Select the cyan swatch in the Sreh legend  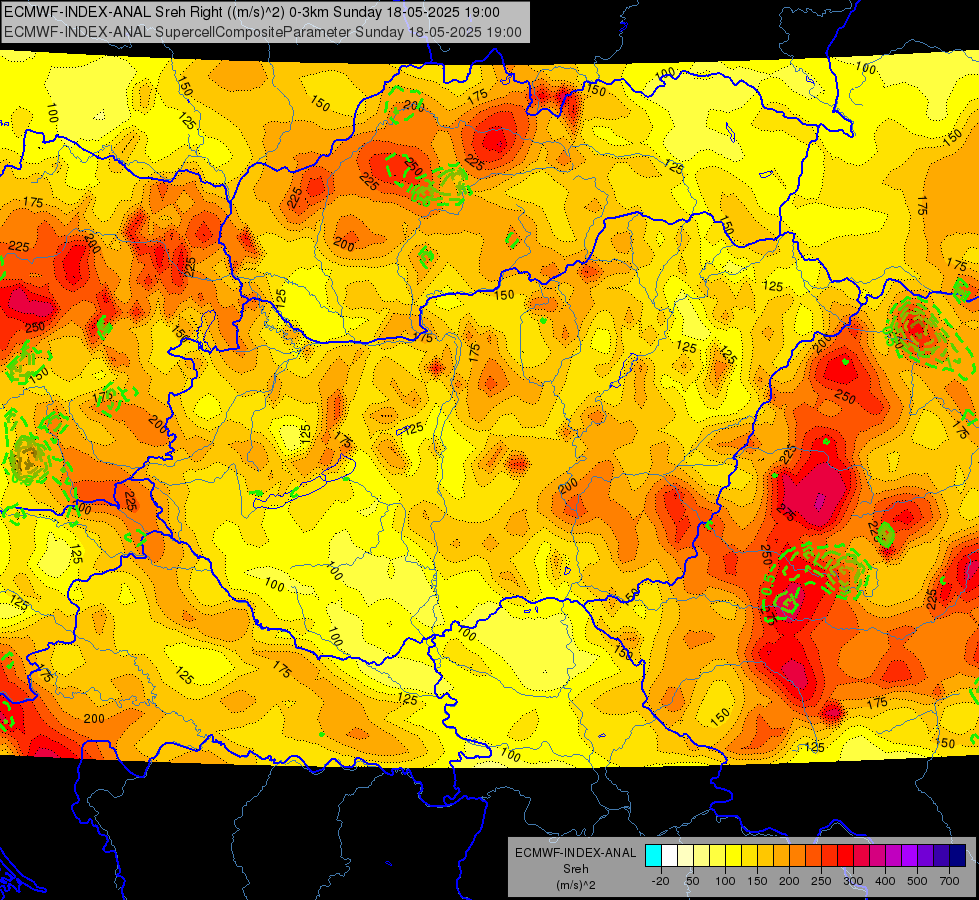pyautogui.click(x=653, y=855)
